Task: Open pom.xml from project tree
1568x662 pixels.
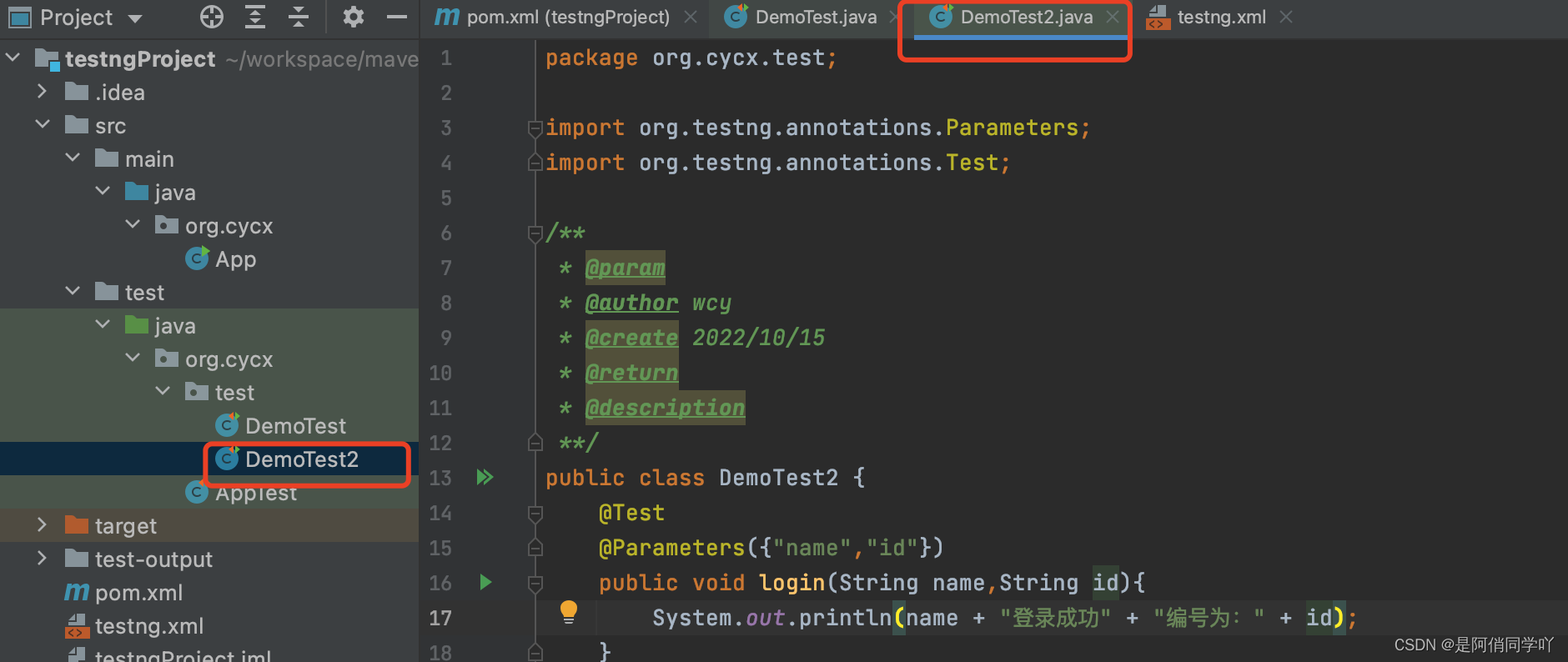Action: (138, 593)
